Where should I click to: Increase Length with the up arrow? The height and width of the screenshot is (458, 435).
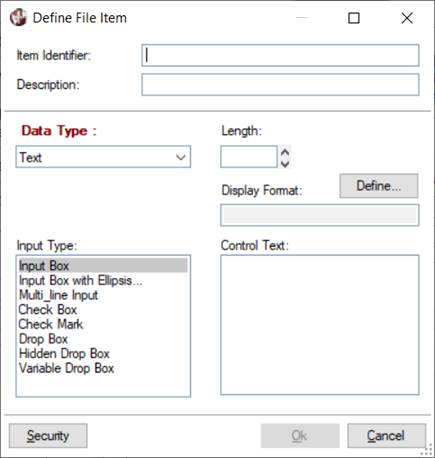click(x=285, y=152)
